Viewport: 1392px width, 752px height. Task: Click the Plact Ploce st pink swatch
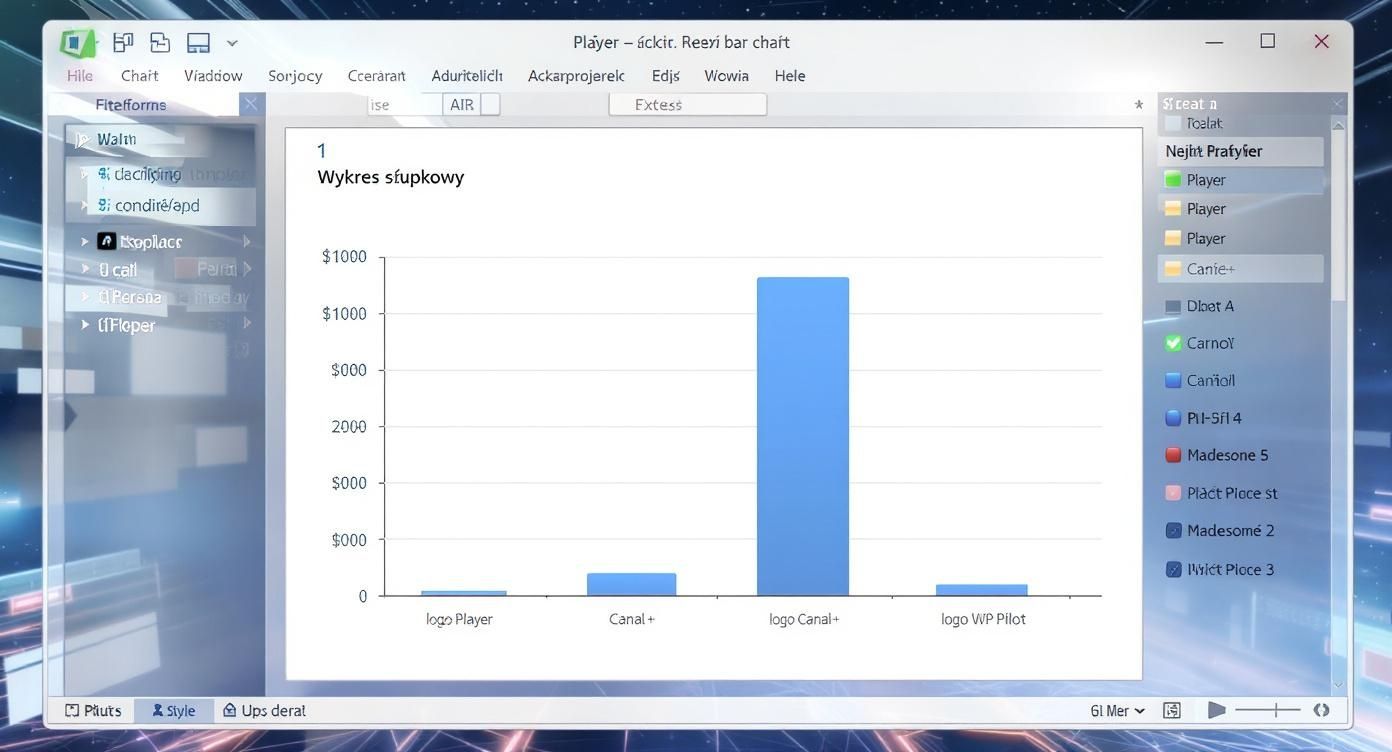coord(1174,493)
